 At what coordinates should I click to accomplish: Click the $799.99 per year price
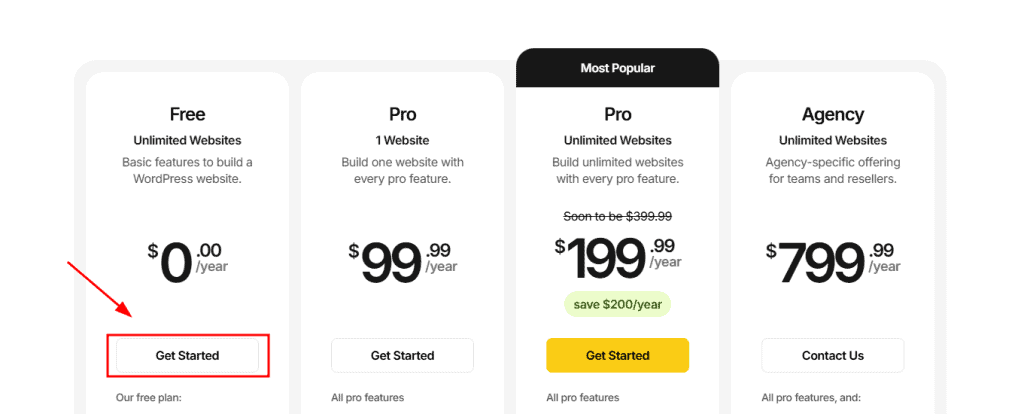tap(833, 261)
